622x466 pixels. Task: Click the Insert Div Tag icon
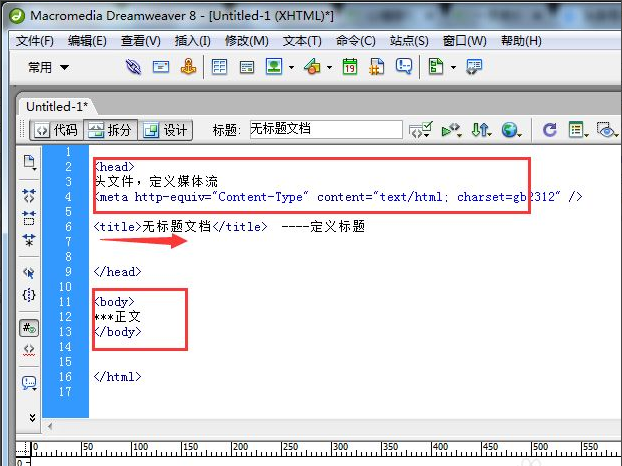click(246, 67)
